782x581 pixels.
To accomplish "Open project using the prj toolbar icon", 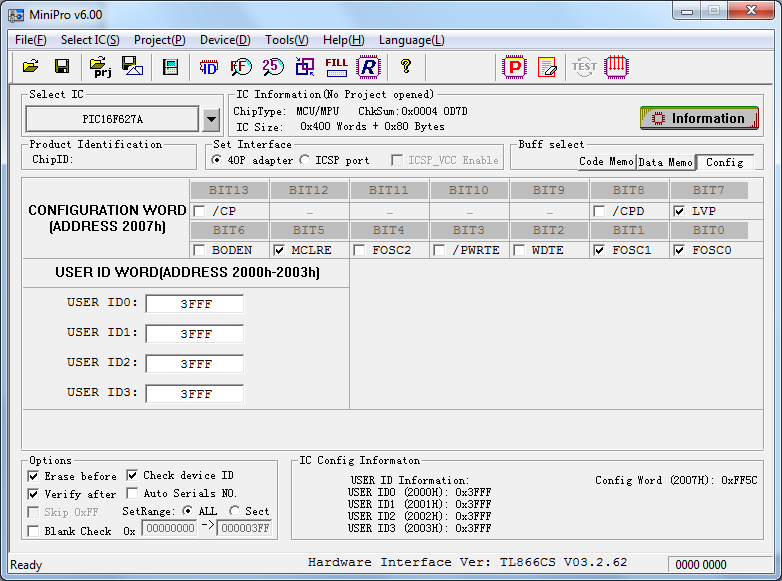I will 101,67.
